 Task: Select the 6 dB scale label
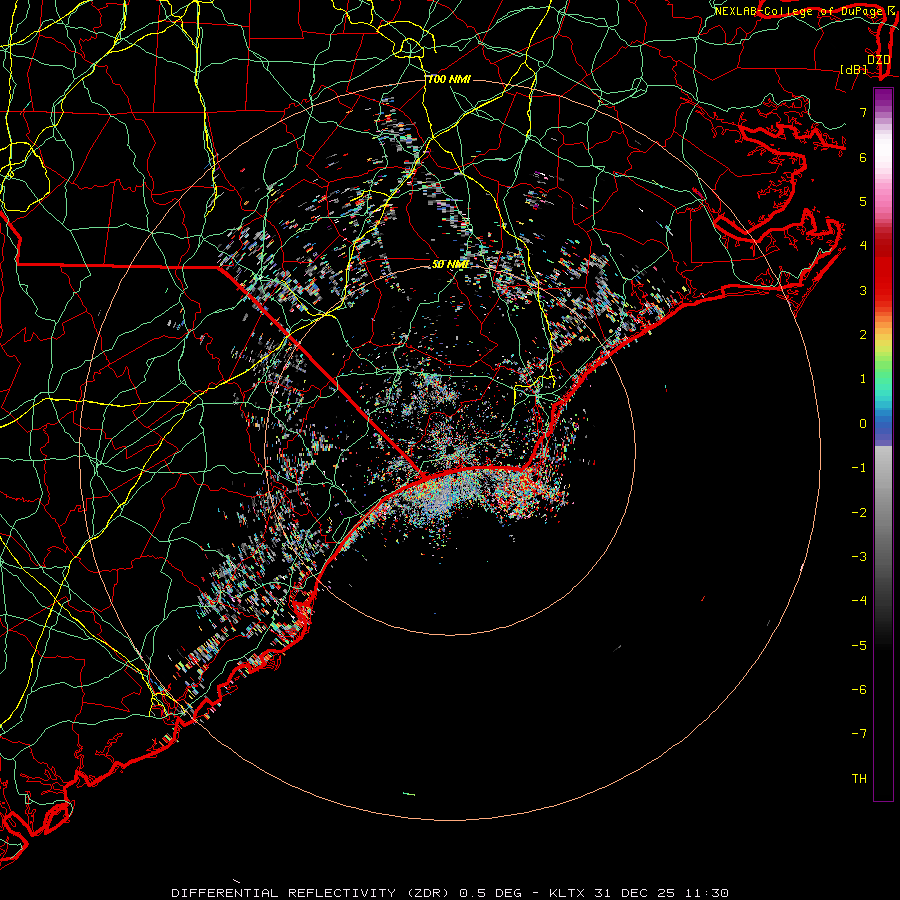(x=863, y=157)
